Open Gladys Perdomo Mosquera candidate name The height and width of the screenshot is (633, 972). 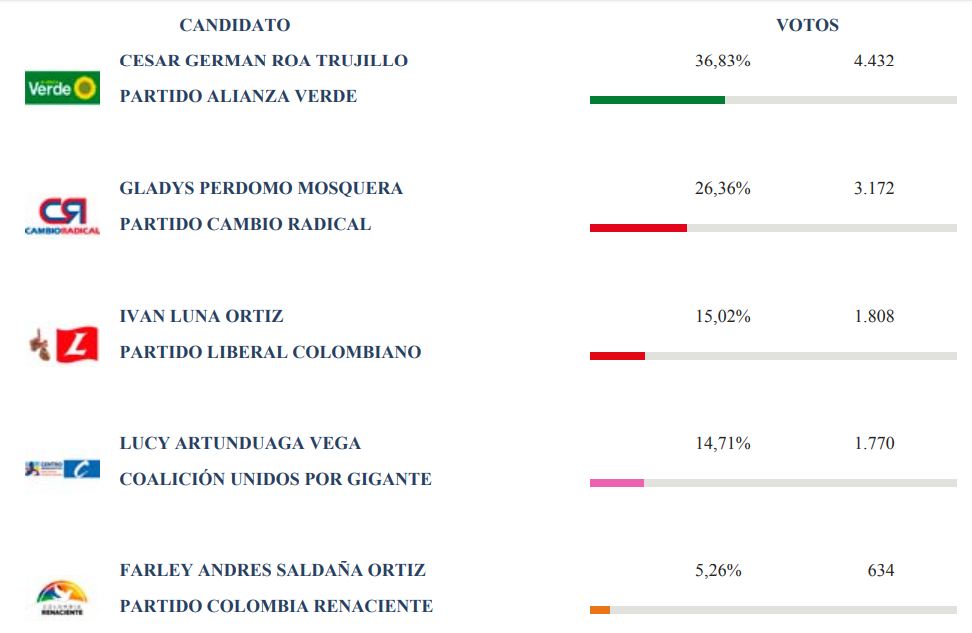(261, 188)
